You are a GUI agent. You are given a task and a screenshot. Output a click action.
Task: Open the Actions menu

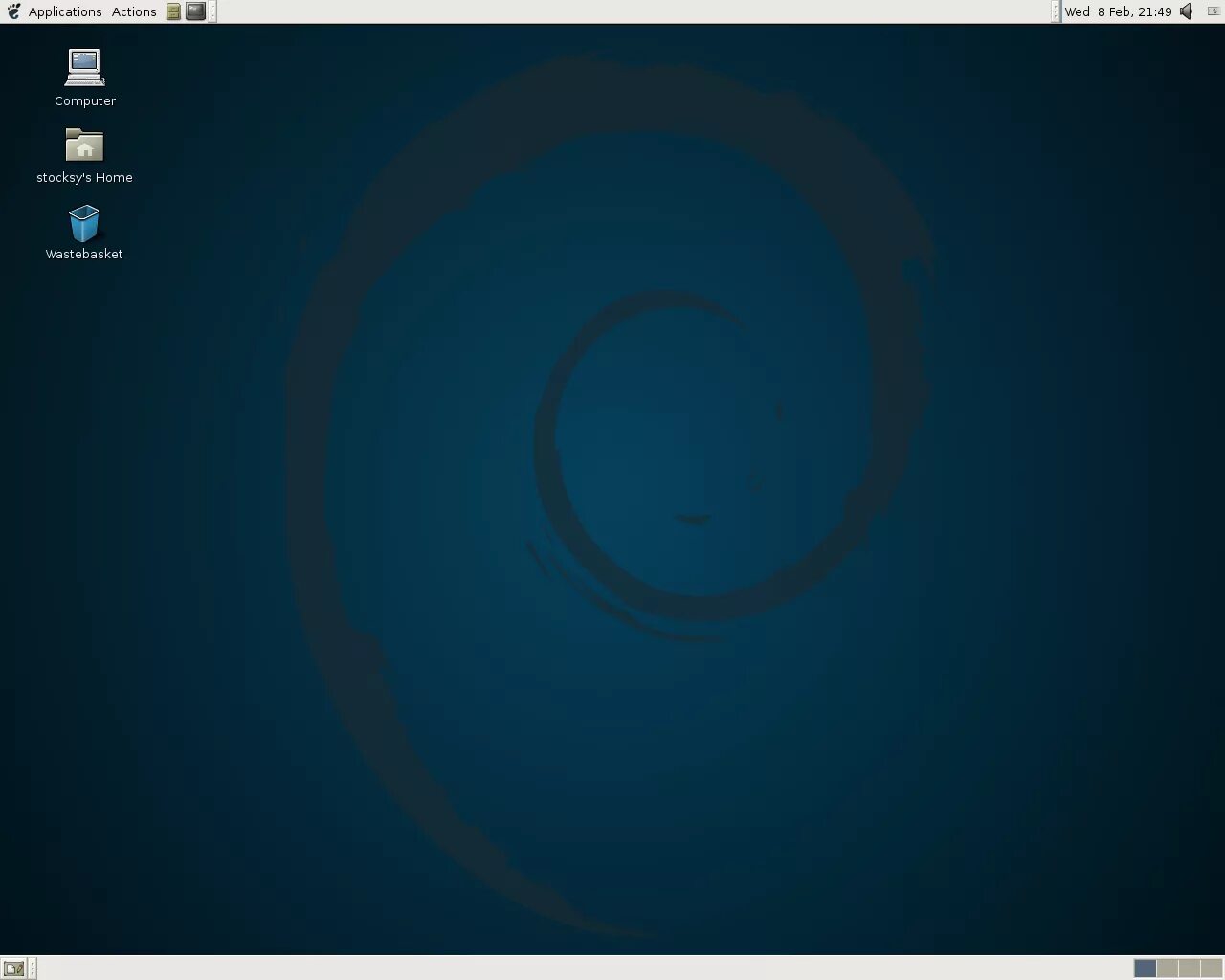(x=134, y=11)
